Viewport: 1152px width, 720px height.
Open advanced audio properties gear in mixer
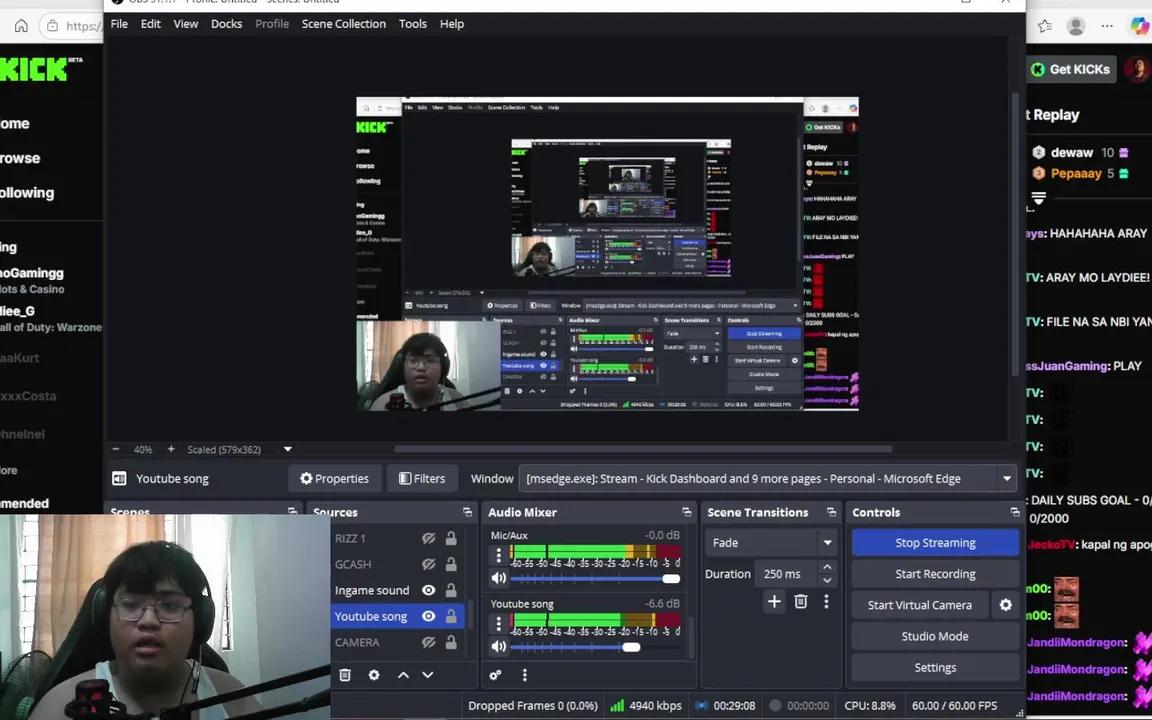(494, 675)
